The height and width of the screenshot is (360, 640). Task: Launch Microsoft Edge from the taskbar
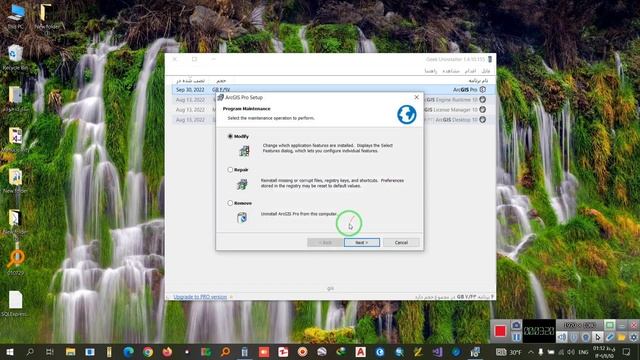(129, 352)
